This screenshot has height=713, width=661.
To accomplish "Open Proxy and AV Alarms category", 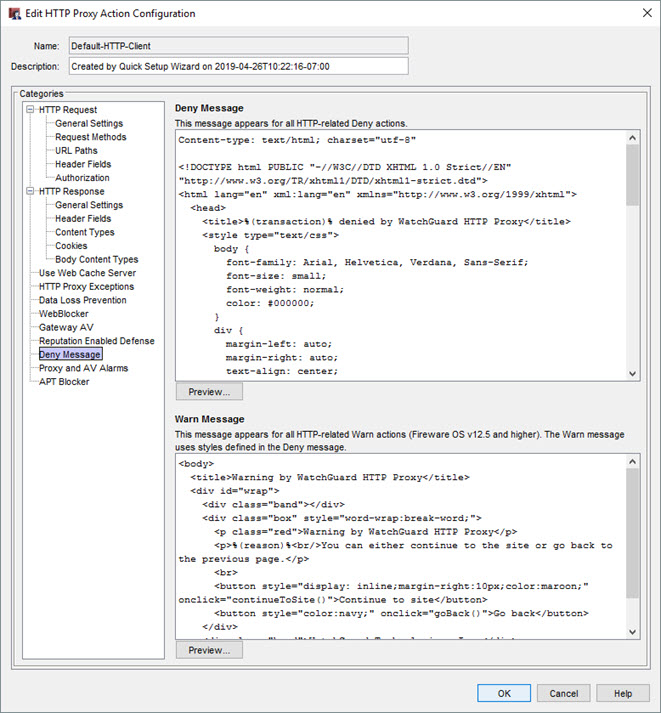I will tap(83, 368).
